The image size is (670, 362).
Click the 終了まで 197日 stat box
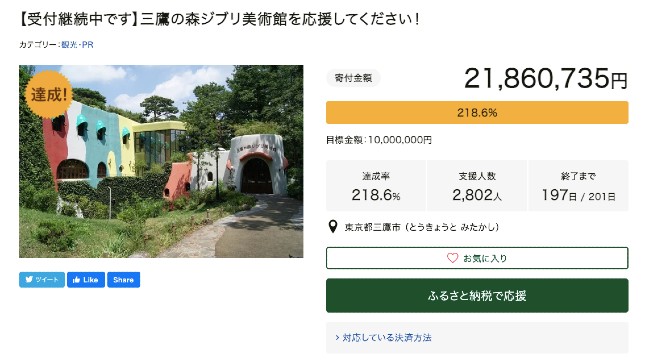(579, 186)
